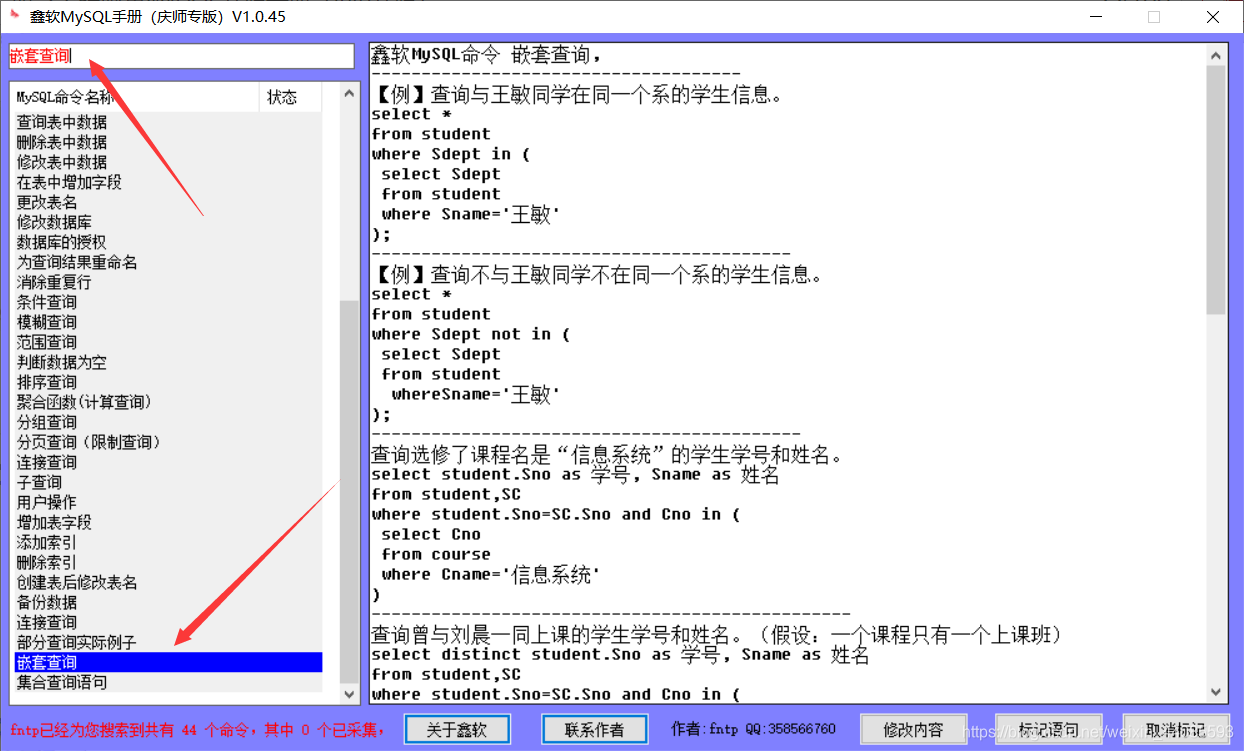
Task: Click the command list scrollbar thumb
Action: coord(349,490)
